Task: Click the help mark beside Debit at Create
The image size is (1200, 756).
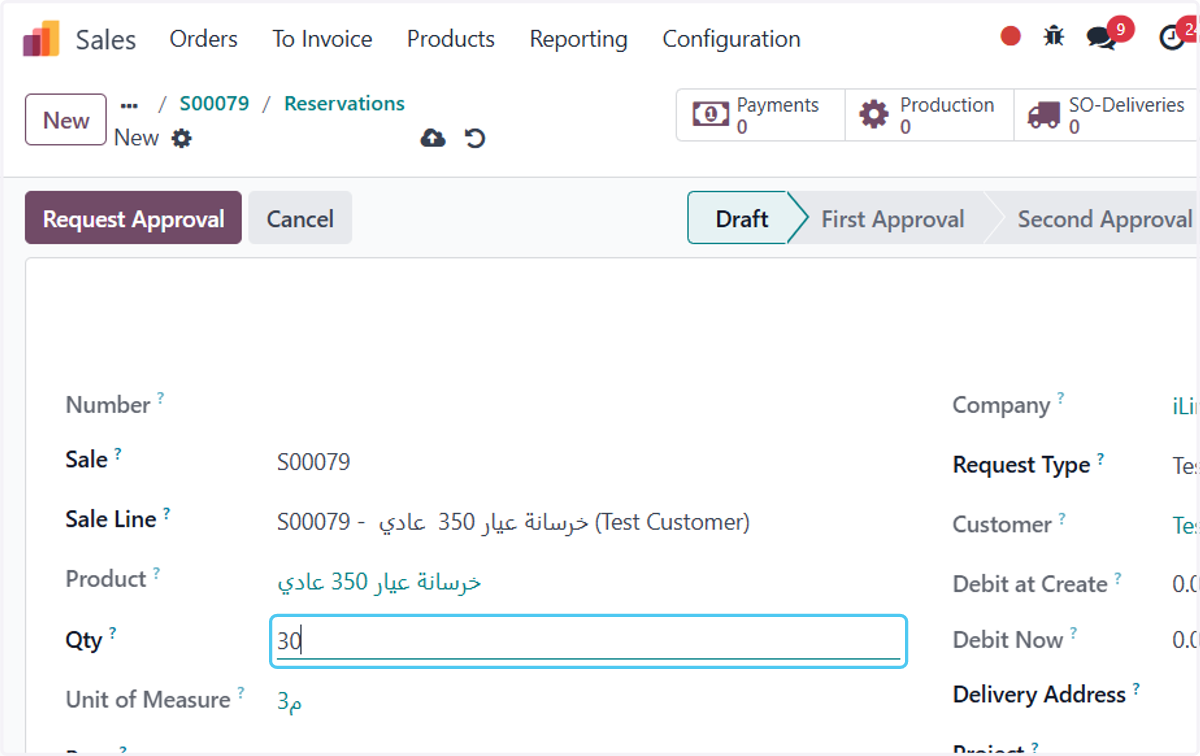Action: (x=1117, y=578)
